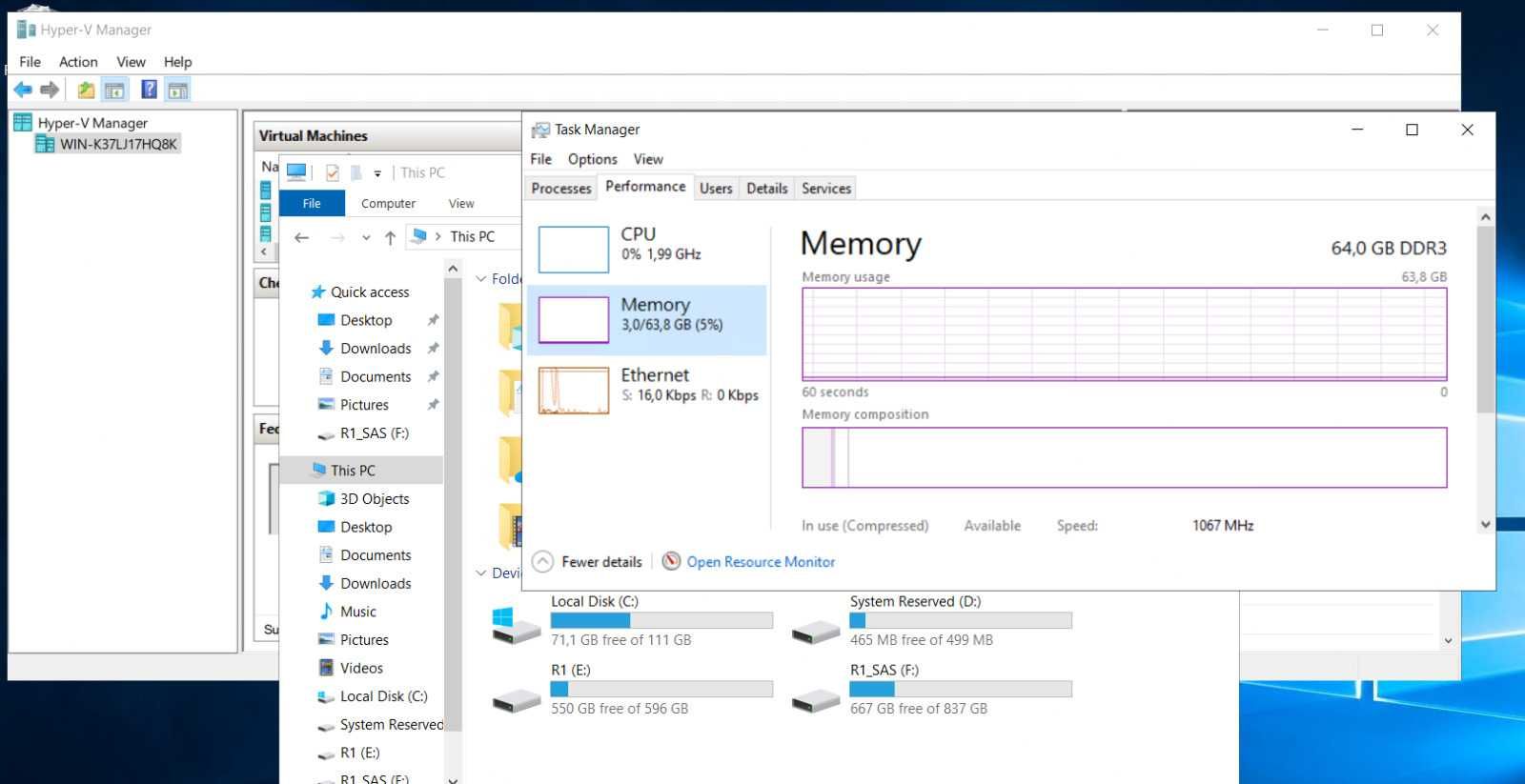1525x784 pixels.
Task: Open 3D Objects in navigation pane
Action: (374, 499)
